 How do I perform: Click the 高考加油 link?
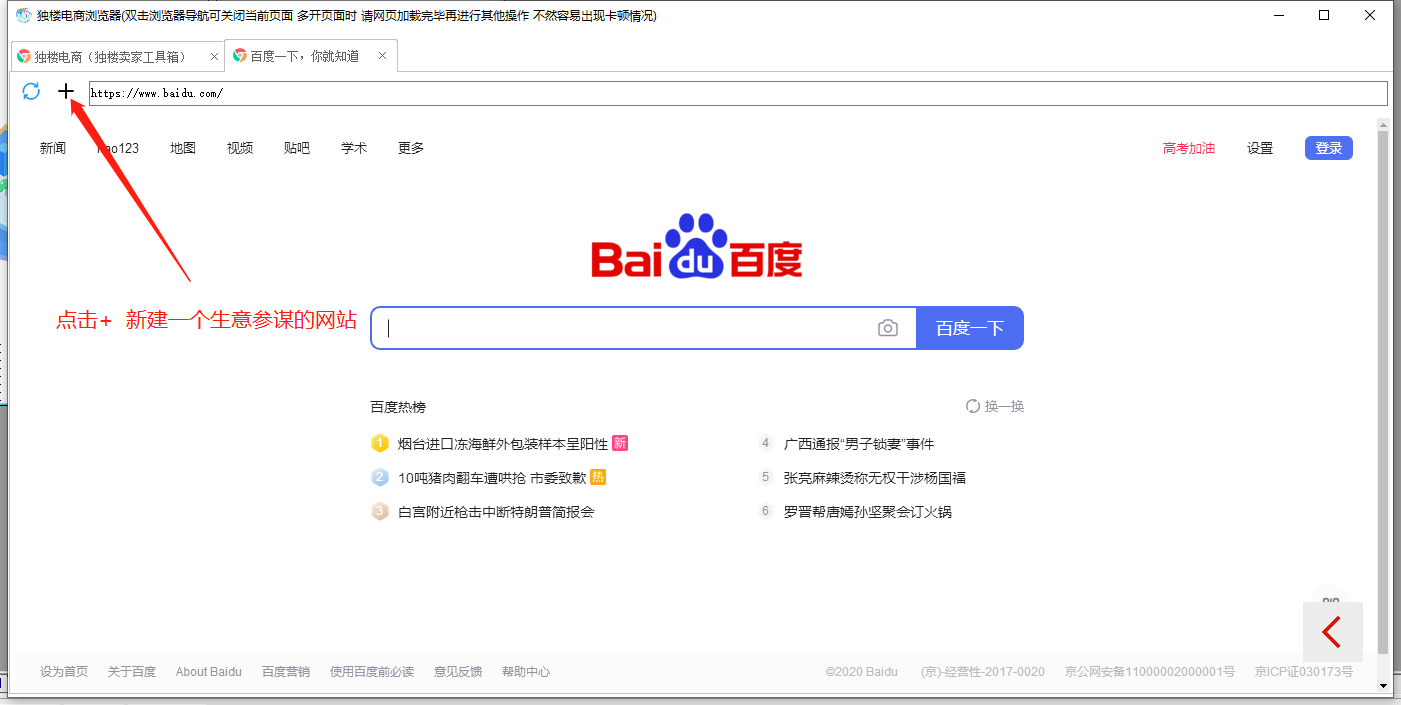(x=1188, y=148)
